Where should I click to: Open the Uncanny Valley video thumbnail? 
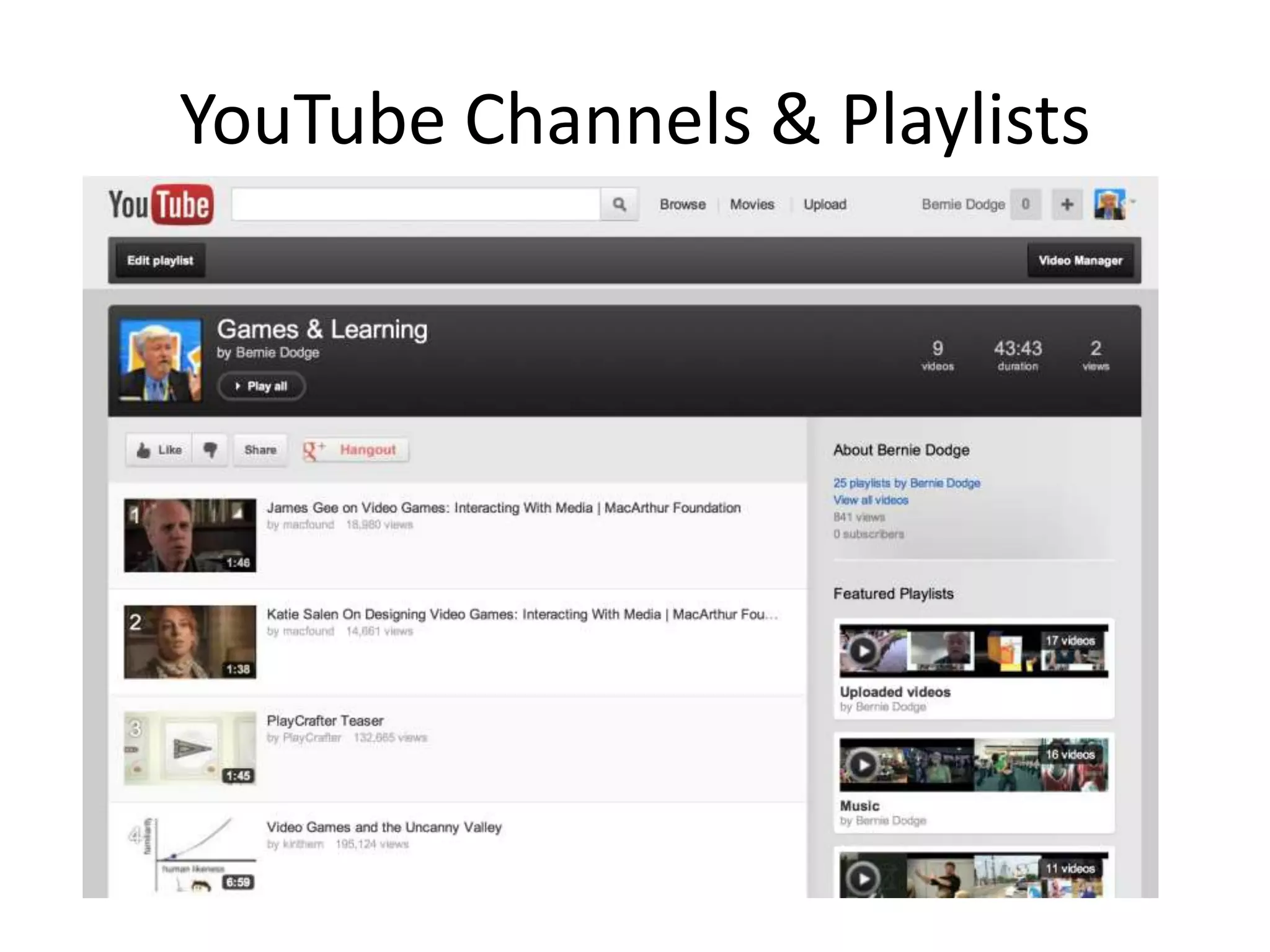[x=190, y=855]
